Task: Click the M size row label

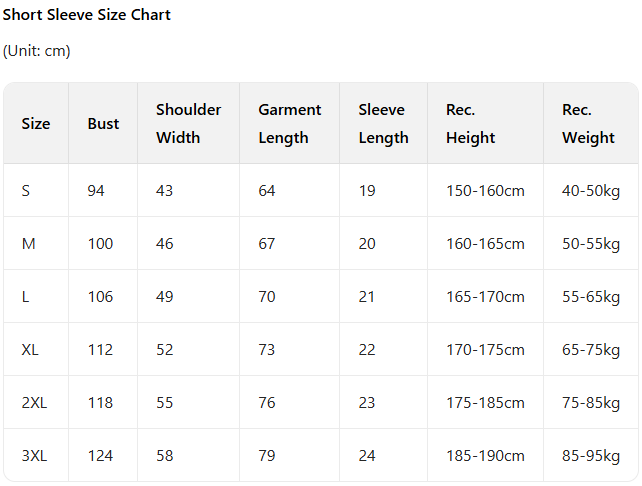Action: 28,244
